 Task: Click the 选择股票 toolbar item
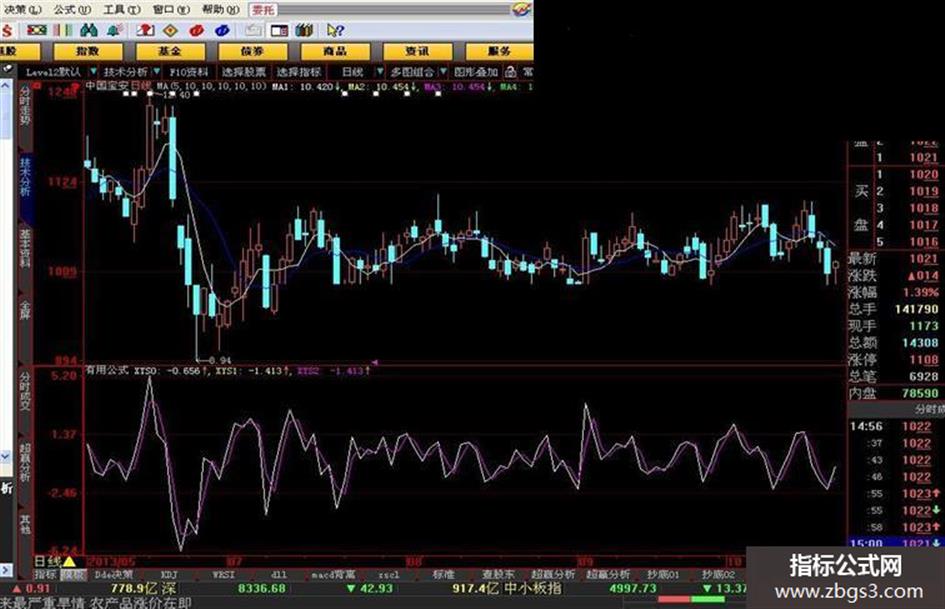243,72
